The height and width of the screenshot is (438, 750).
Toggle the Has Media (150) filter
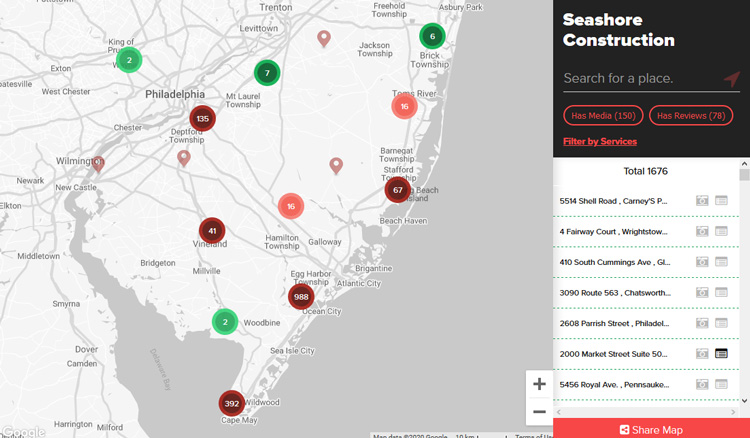point(603,115)
